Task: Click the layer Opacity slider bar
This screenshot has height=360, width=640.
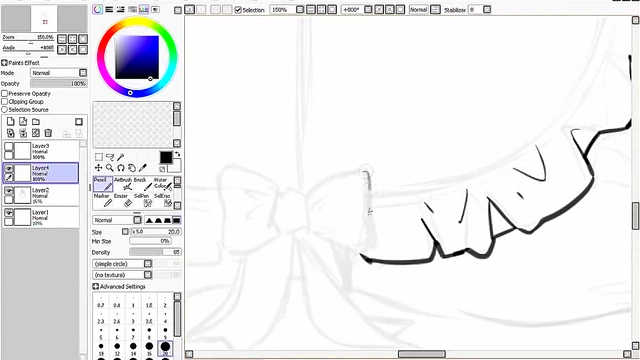Action: (59, 83)
